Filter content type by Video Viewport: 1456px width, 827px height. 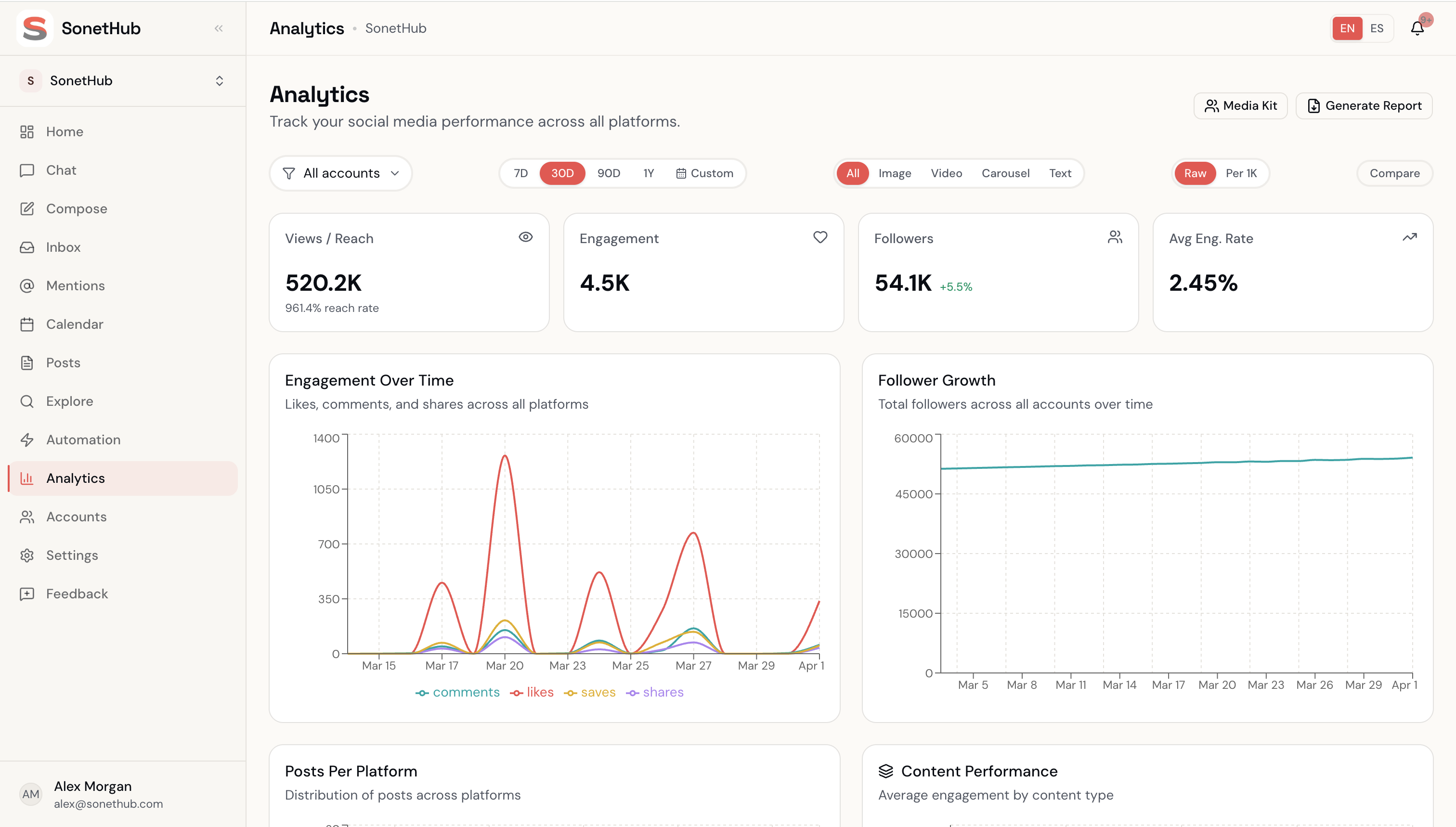pos(946,173)
